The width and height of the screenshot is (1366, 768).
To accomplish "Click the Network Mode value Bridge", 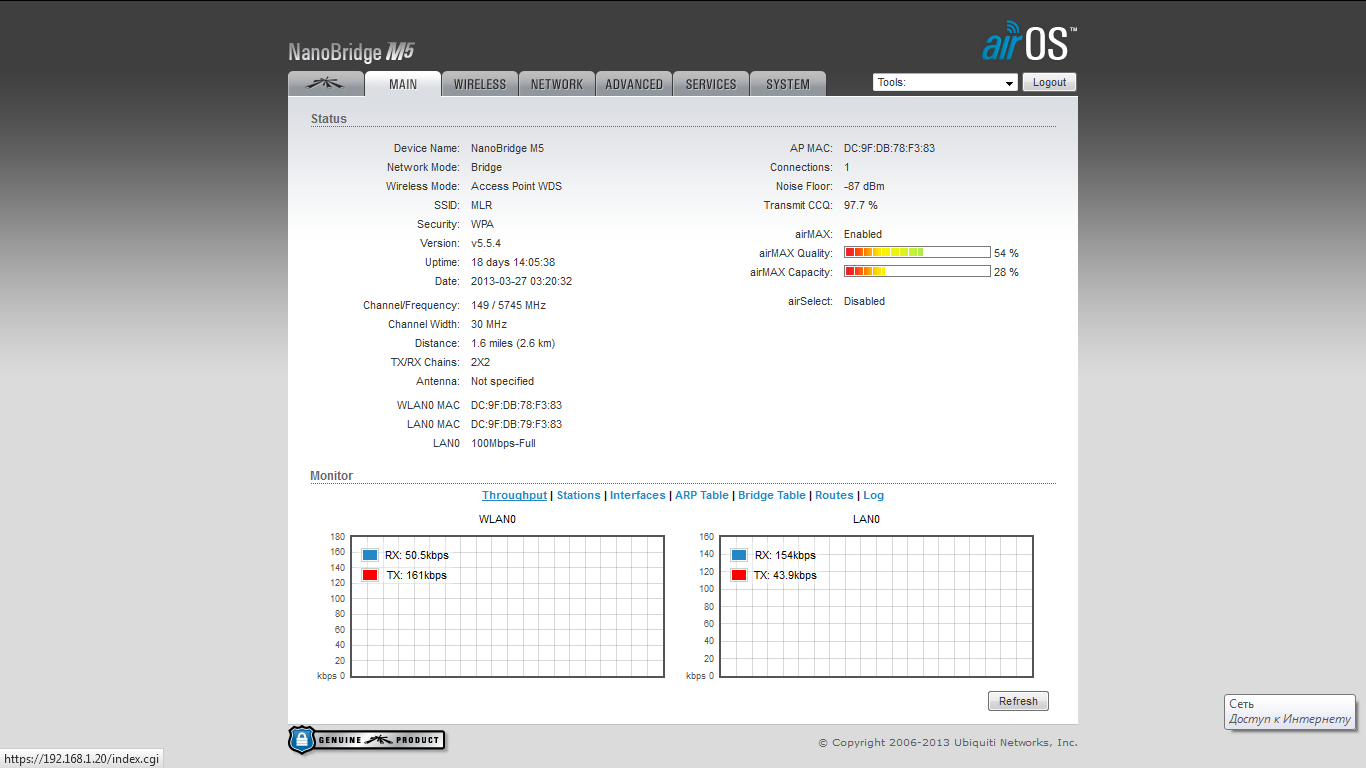I will pos(487,167).
